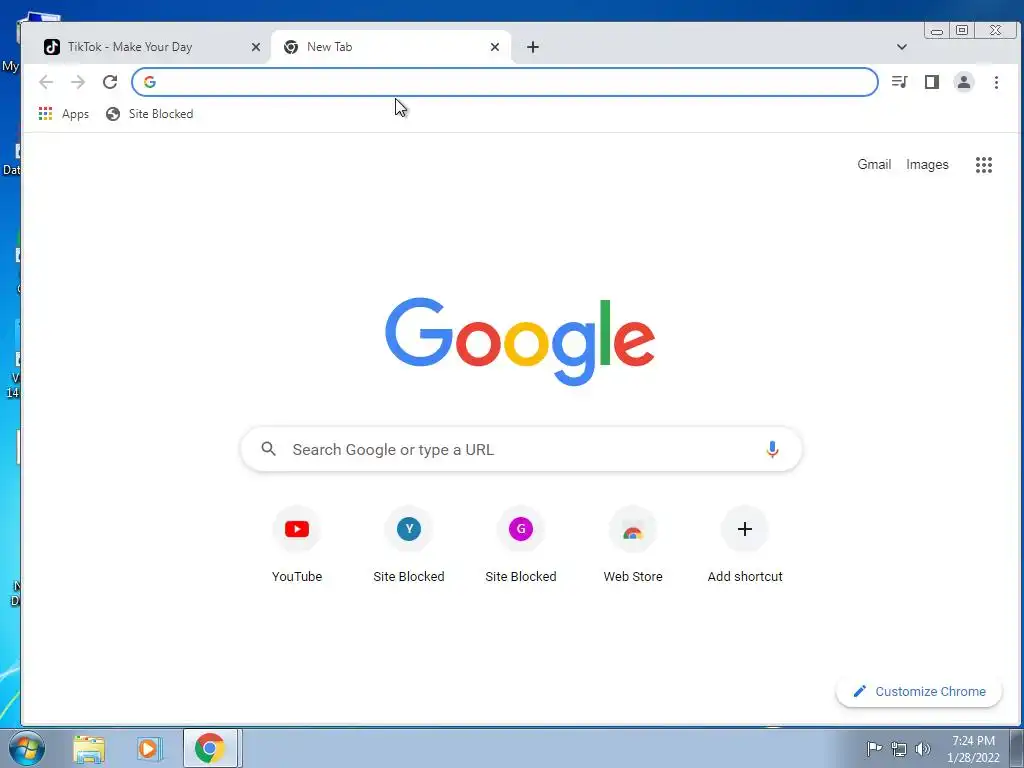The image size is (1024, 768).
Task: Open Windows Explorer from the taskbar
Action: pos(89,748)
